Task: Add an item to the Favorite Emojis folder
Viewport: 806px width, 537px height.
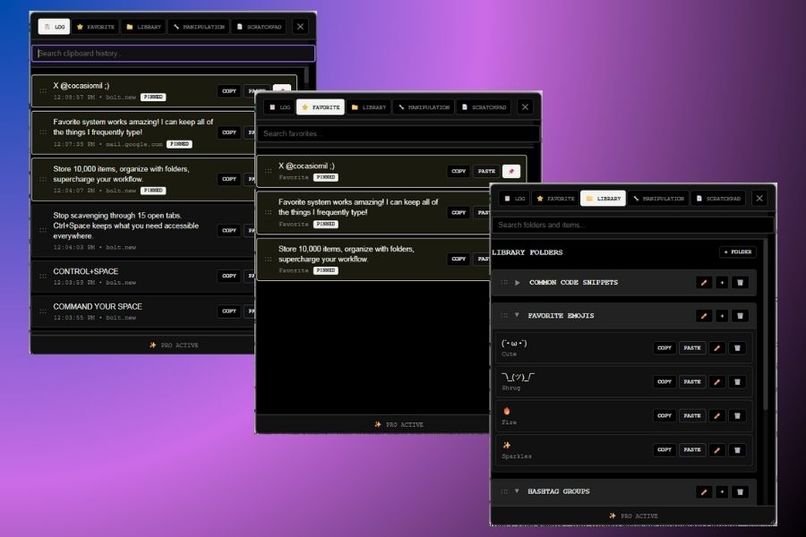Action: pos(722,316)
